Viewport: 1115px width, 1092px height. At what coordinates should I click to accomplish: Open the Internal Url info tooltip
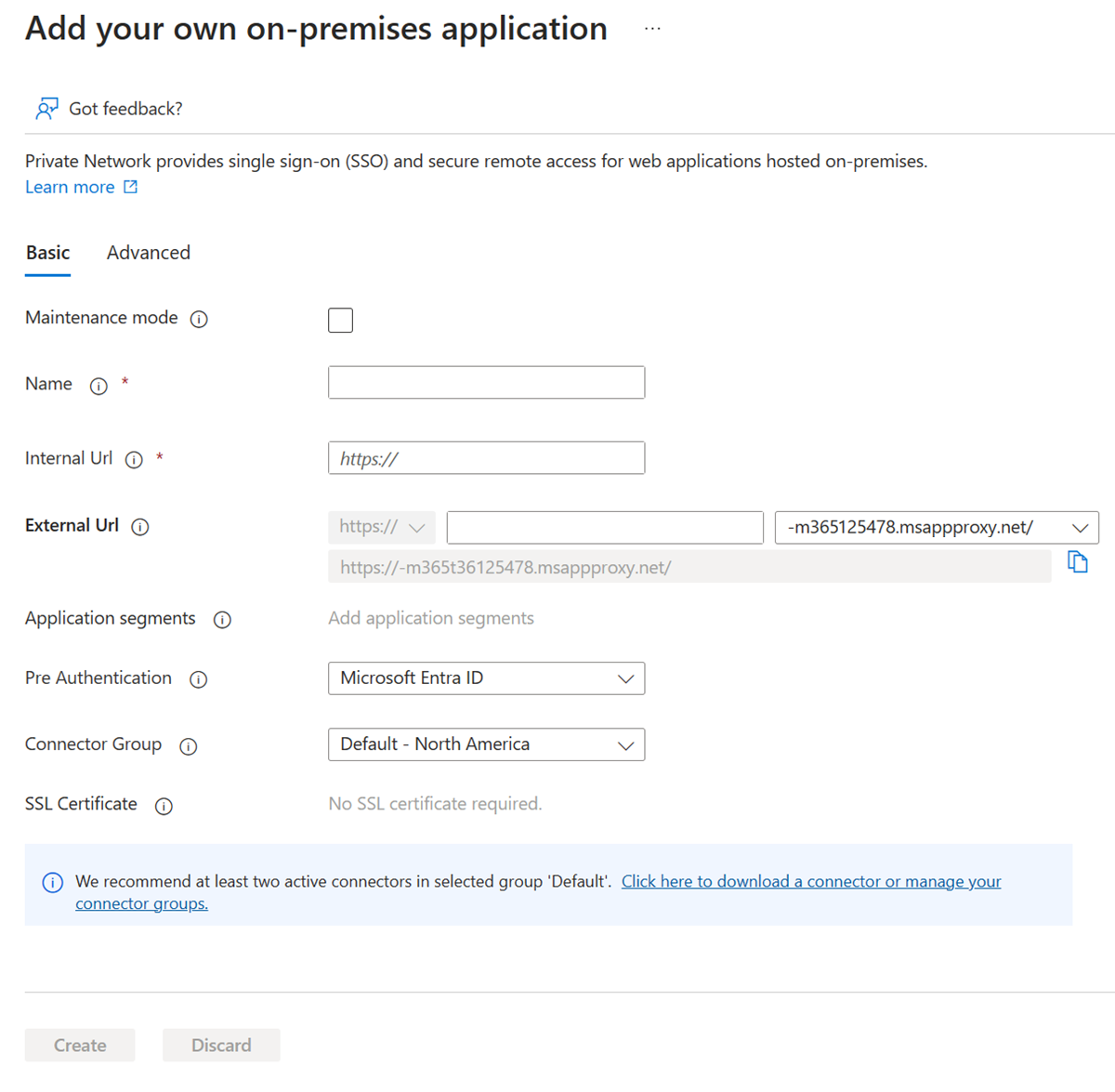[x=134, y=460]
